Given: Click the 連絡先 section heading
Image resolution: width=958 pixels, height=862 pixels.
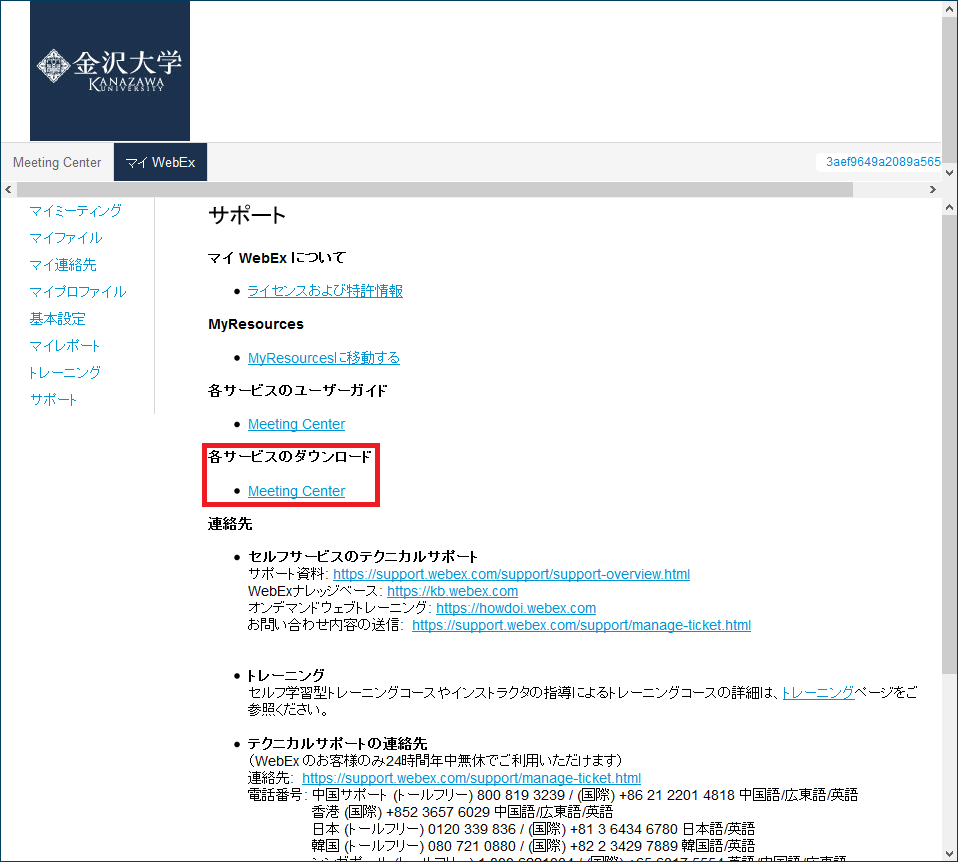Looking at the screenshot, I should pos(230,524).
